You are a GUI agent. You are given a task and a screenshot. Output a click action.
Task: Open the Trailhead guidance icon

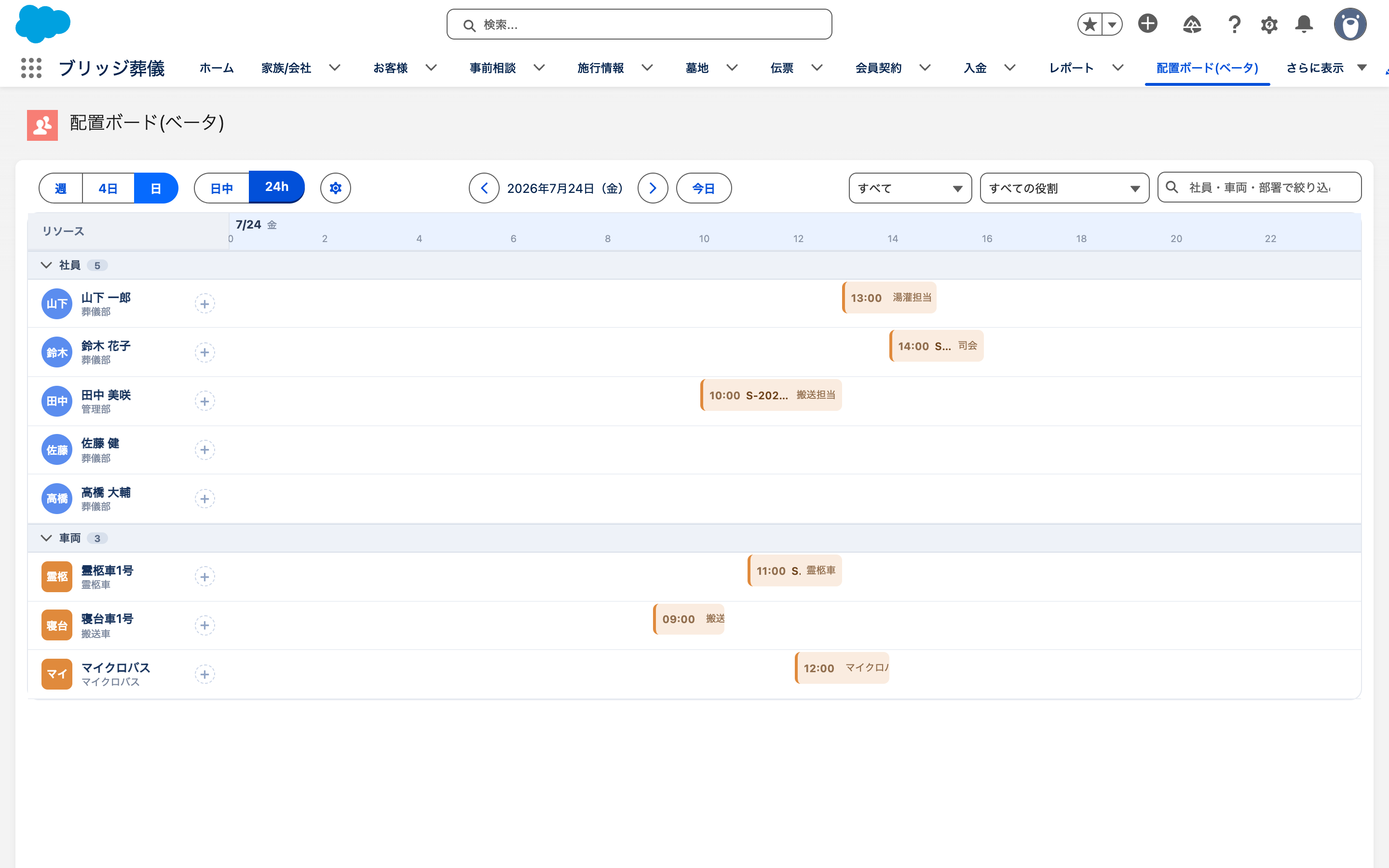coord(1192,24)
